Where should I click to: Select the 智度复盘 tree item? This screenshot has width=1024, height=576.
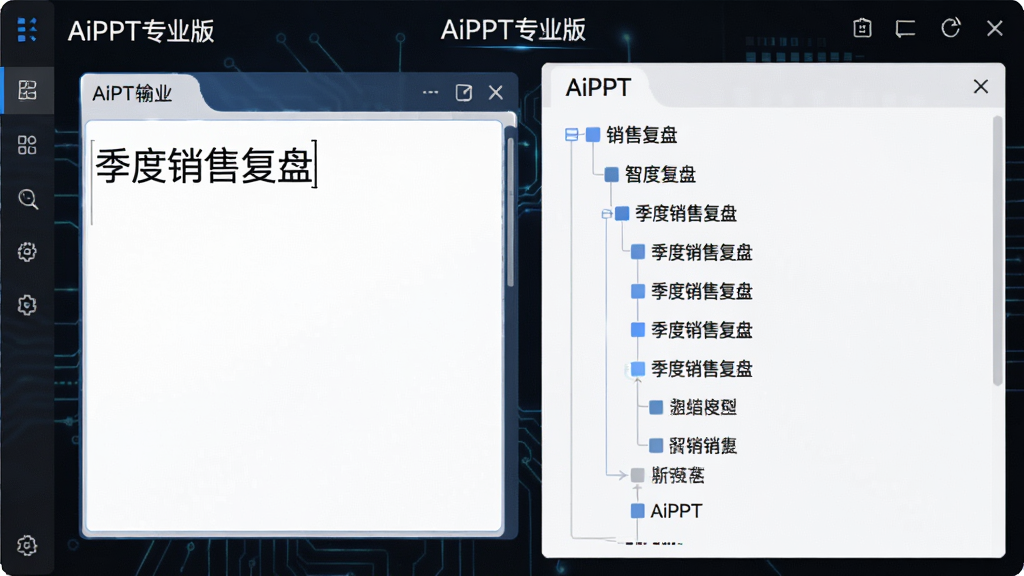pyautogui.click(x=660, y=174)
